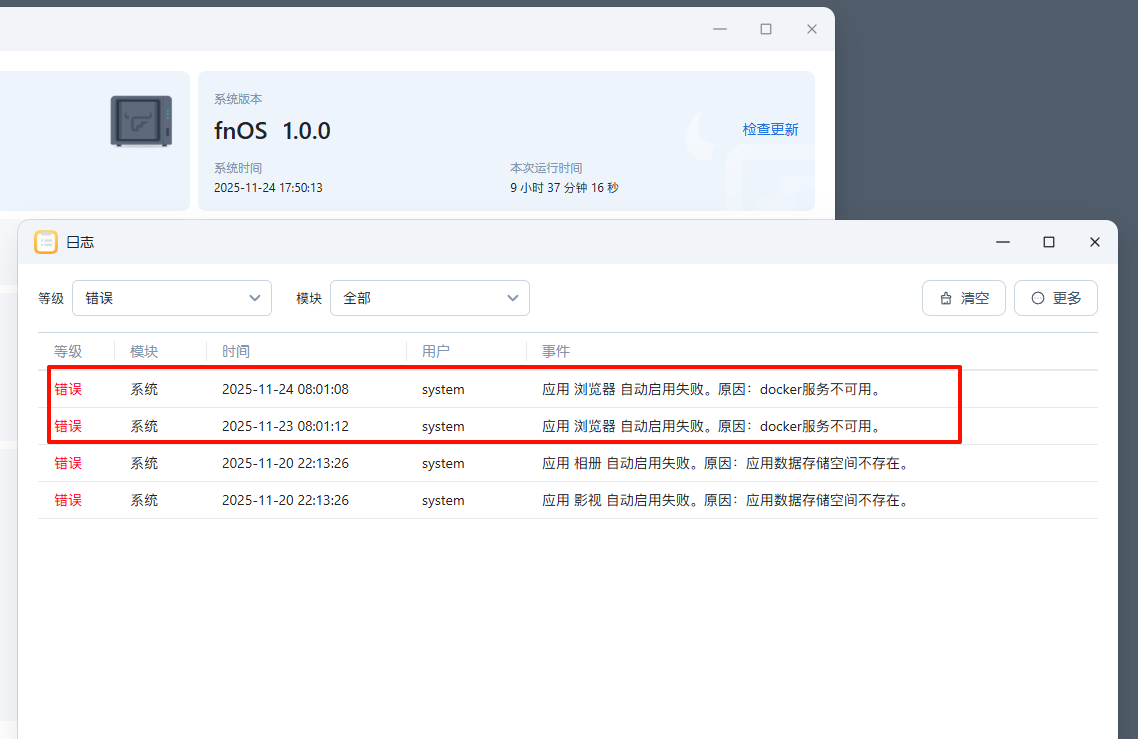Click the 等级 column header

tap(68, 352)
